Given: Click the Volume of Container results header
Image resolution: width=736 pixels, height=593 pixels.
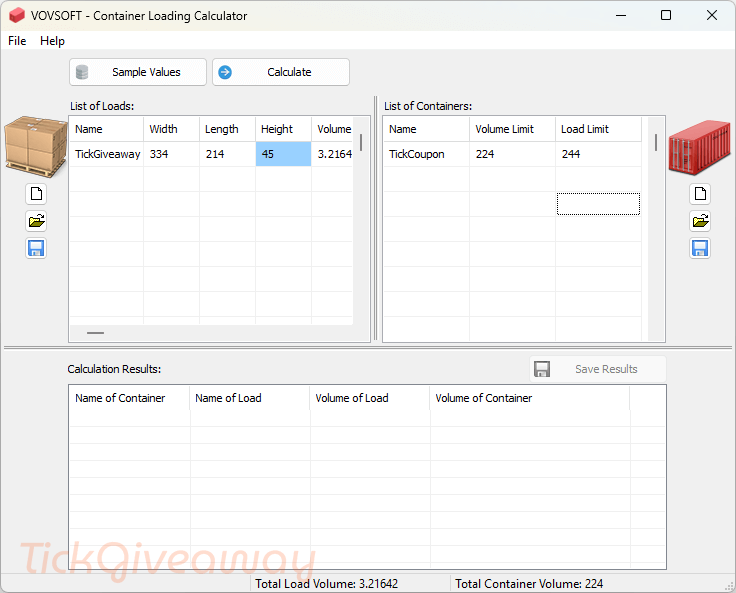Looking at the screenshot, I should pos(529,398).
